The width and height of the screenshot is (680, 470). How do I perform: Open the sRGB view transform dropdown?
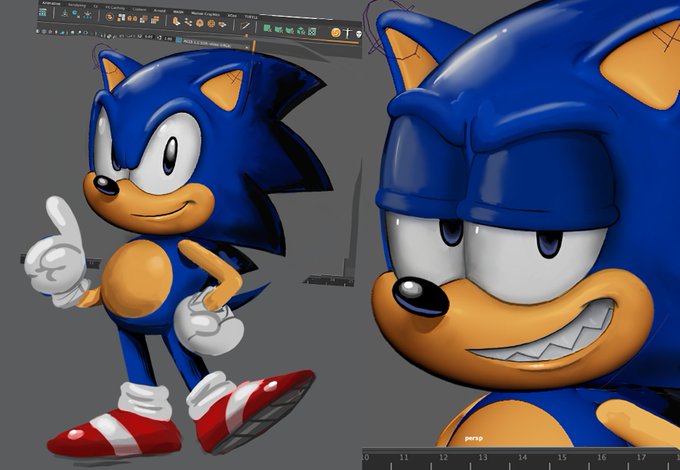click(x=213, y=43)
